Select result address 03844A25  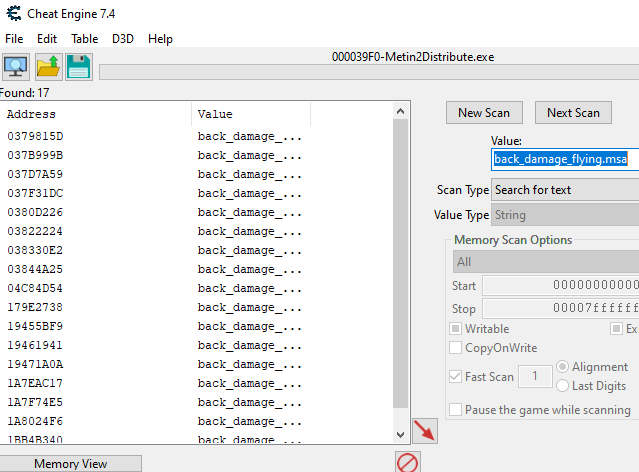coord(35,269)
